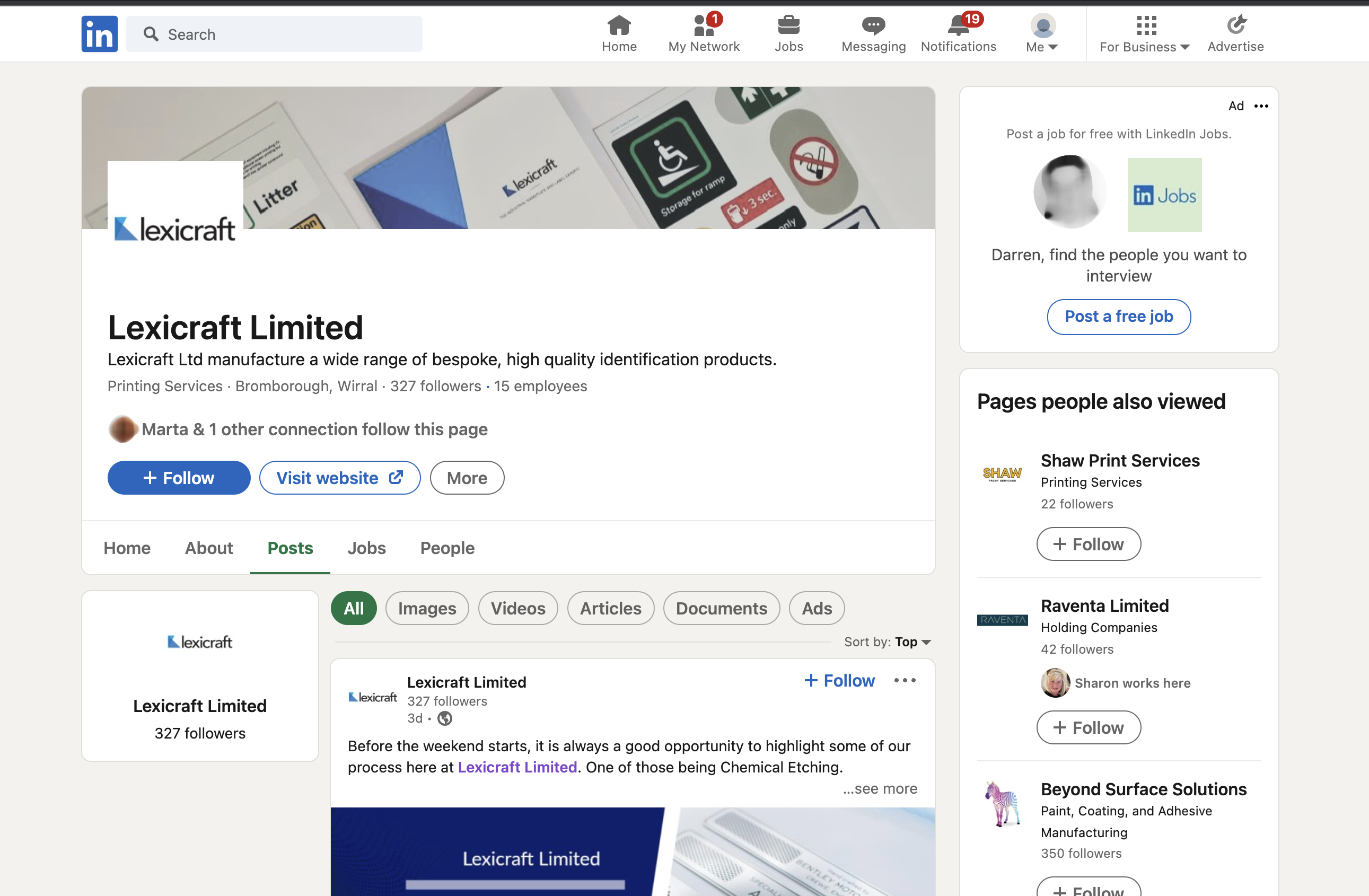Click the LinkedIn home logo
This screenshot has width=1369, height=896.
click(99, 33)
